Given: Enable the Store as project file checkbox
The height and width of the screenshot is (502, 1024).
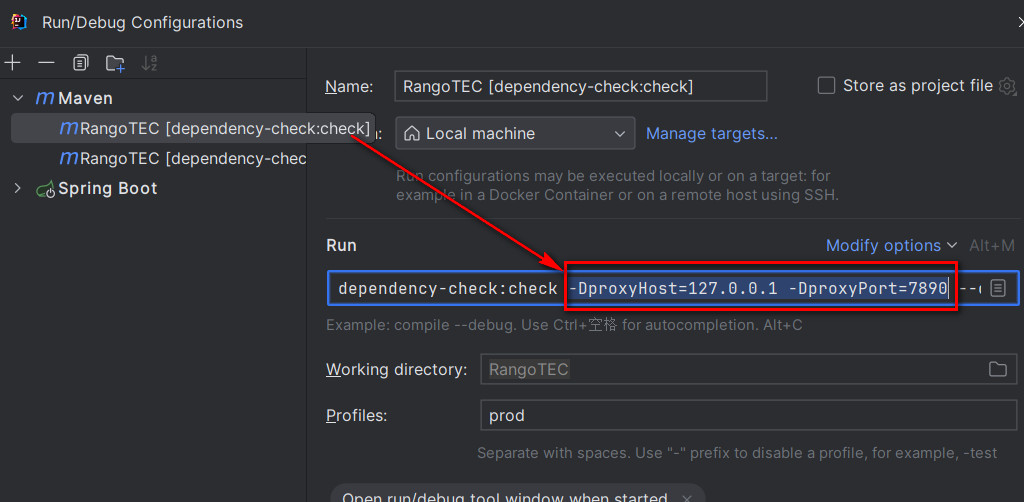Looking at the screenshot, I should point(826,86).
